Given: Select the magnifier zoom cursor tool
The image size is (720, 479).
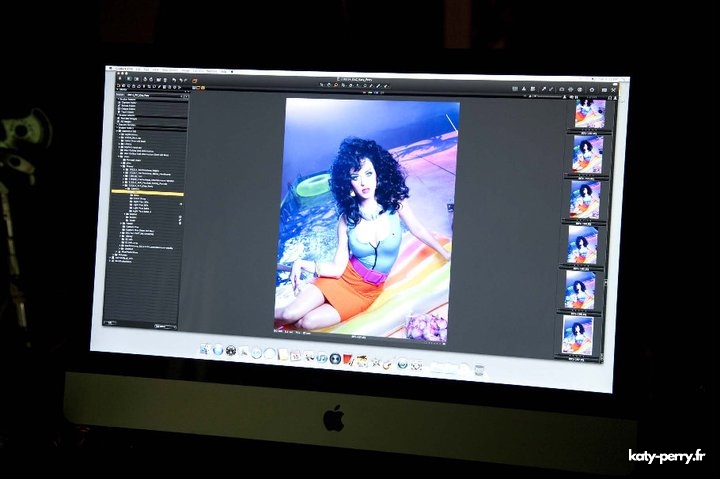Looking at the screenshot, I should click(336, 85).
